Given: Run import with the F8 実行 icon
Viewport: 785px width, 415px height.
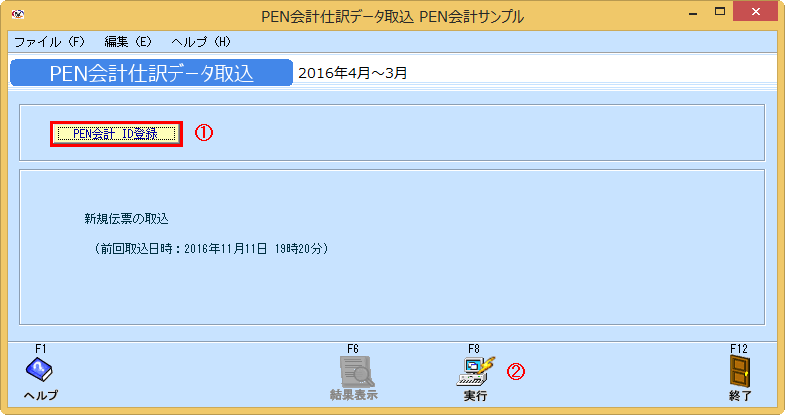Looking at the screenshot, I should click(476, 371).
